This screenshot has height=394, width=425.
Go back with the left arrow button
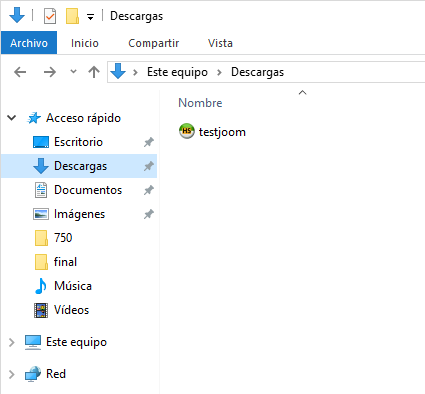coord(20,72)
